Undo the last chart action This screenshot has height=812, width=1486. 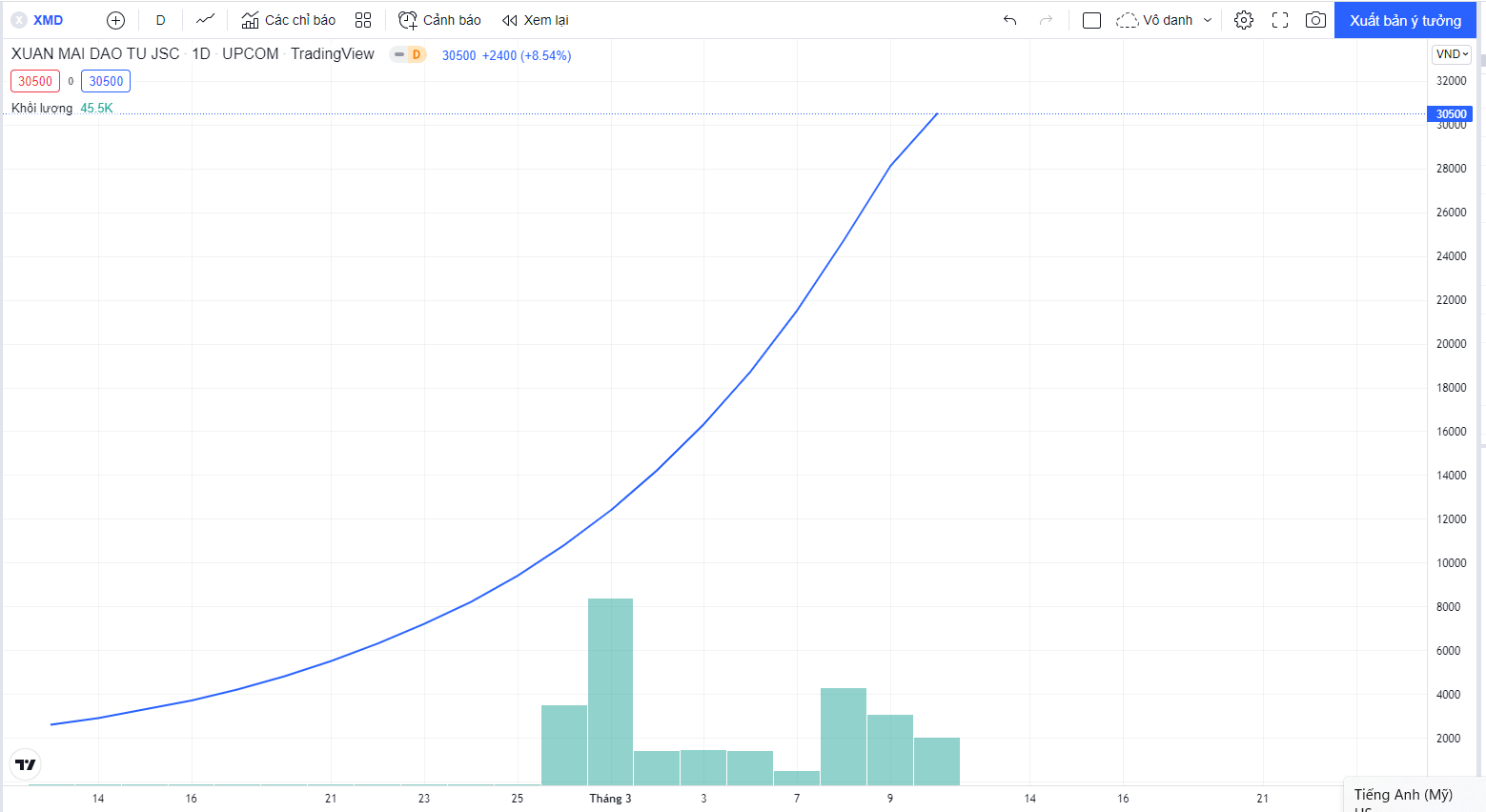point(1009,20)
